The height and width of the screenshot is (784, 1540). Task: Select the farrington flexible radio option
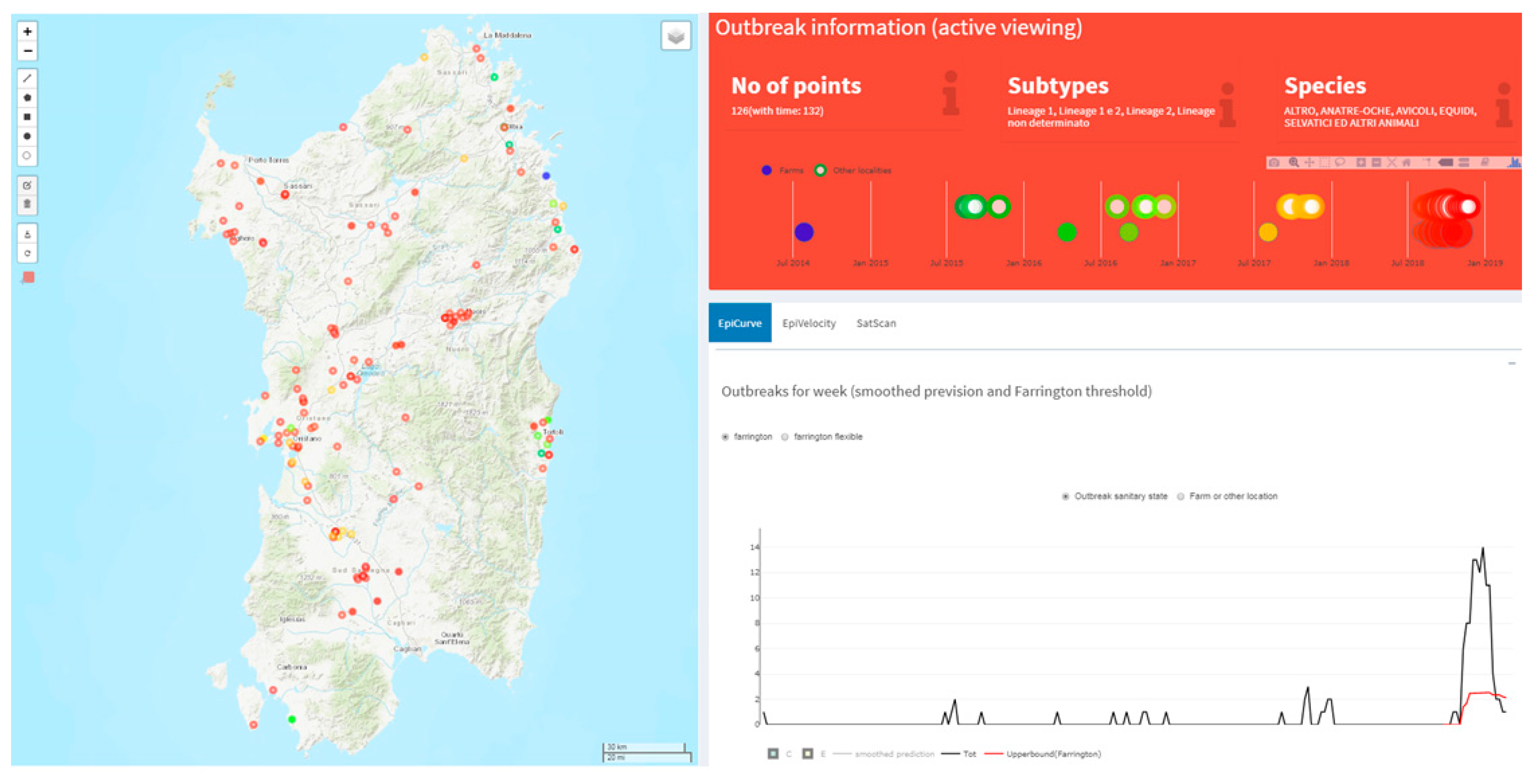click(x=785, y=437)
